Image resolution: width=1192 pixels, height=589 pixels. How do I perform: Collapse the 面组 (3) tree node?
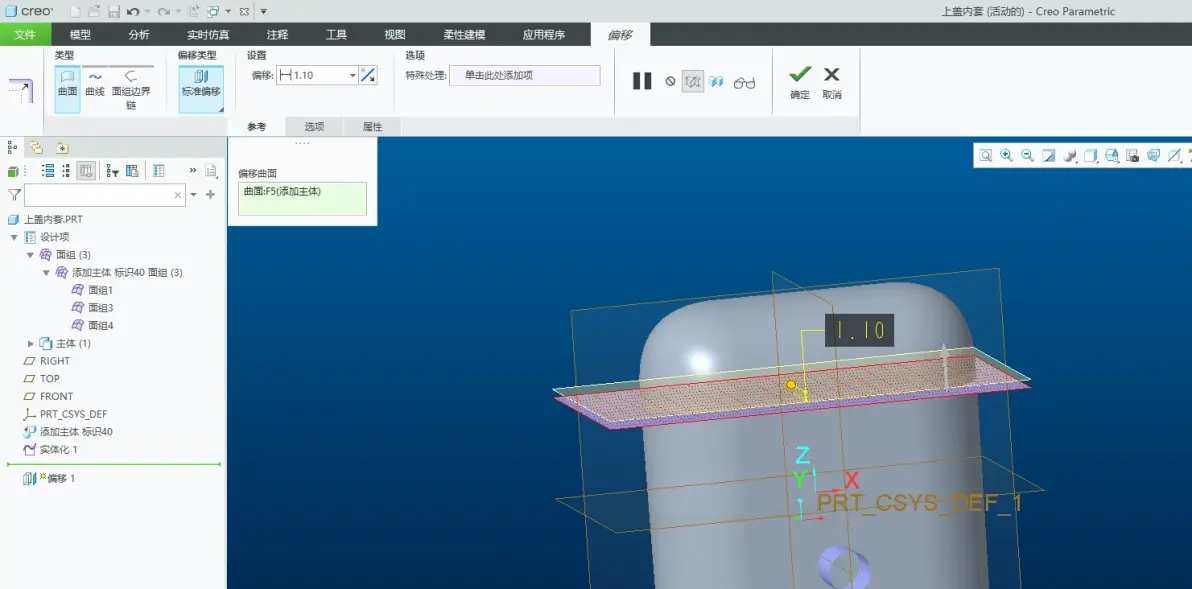click(30, 255)
